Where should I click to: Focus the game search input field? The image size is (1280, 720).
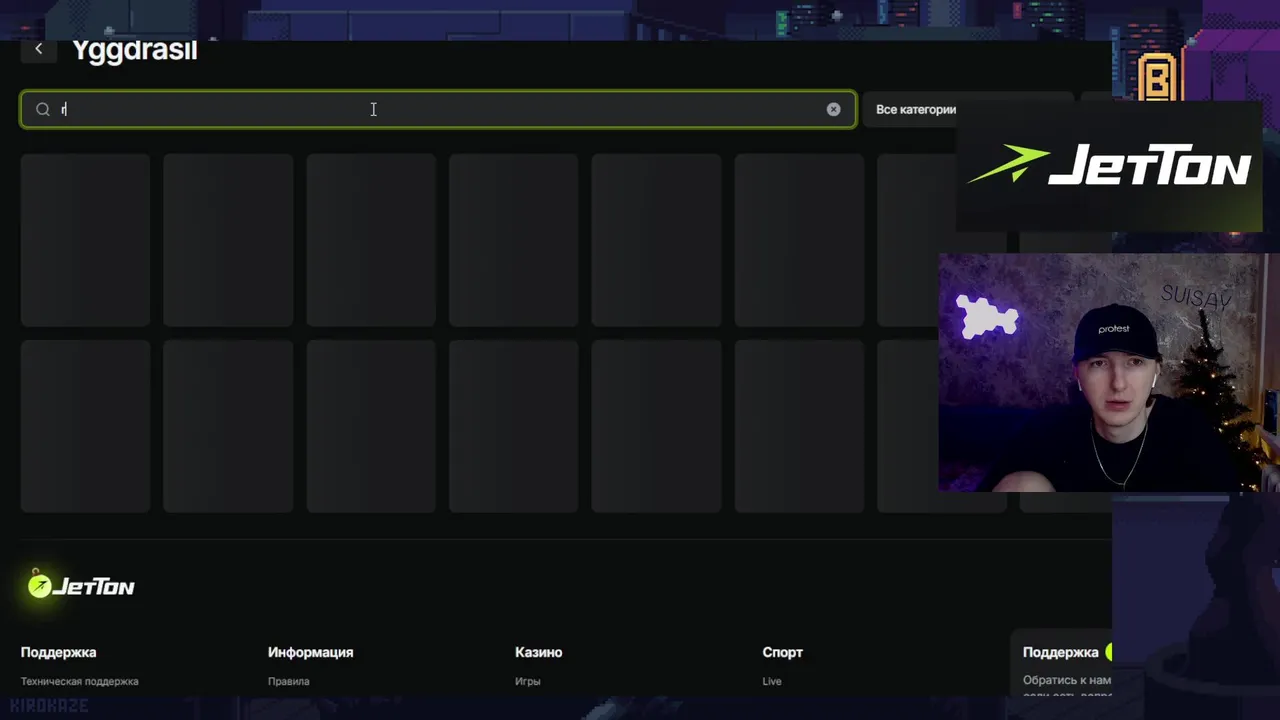pyautogui.click(x=438, y=109)
